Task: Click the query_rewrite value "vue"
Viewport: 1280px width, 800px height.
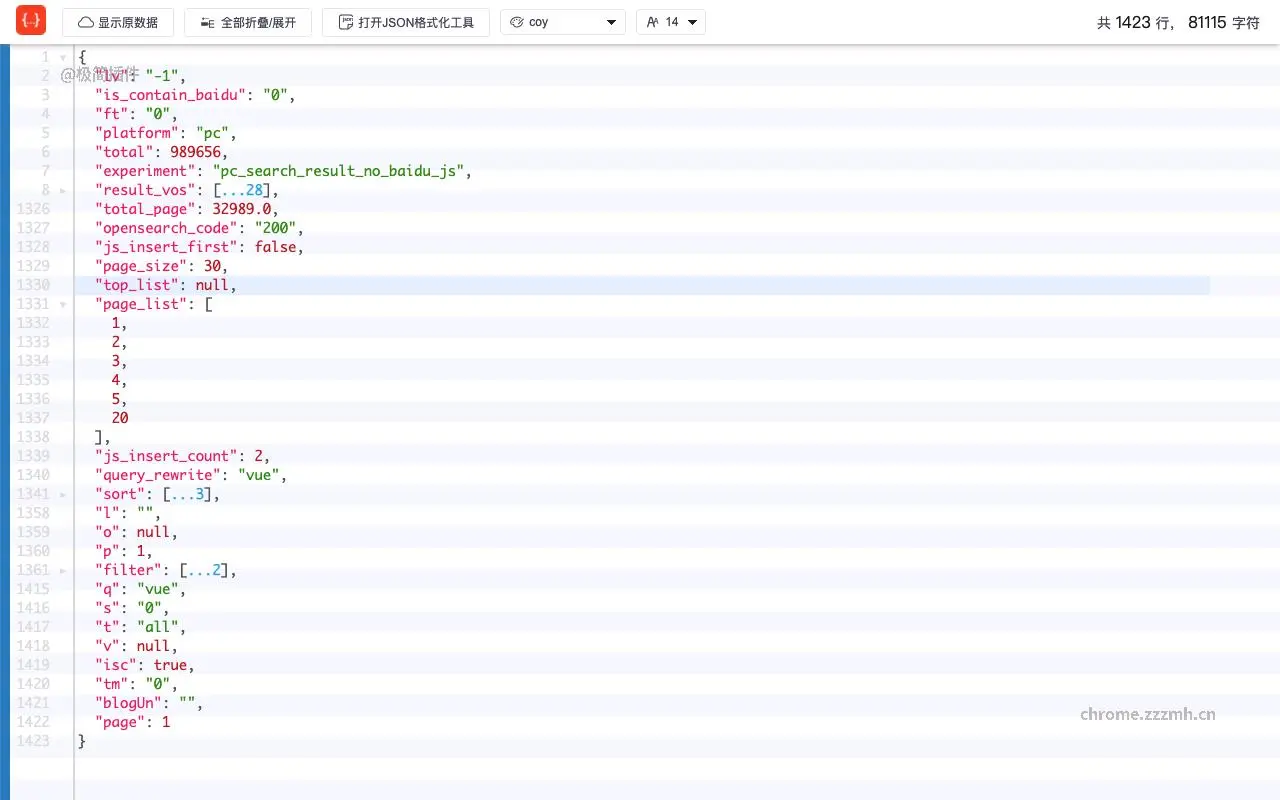Action: tap(258, 475)
